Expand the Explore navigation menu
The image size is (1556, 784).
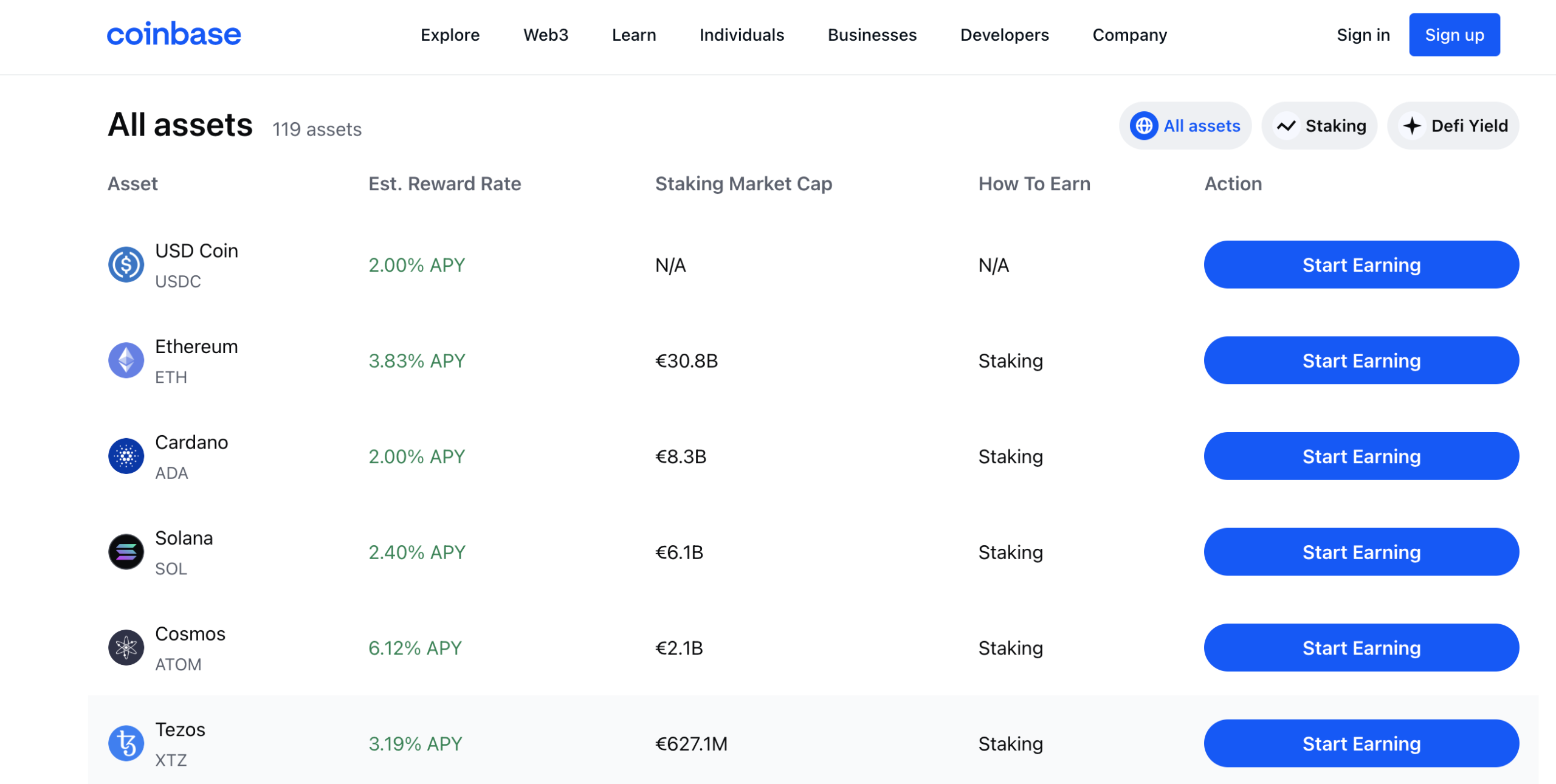(x=449, y=35)
